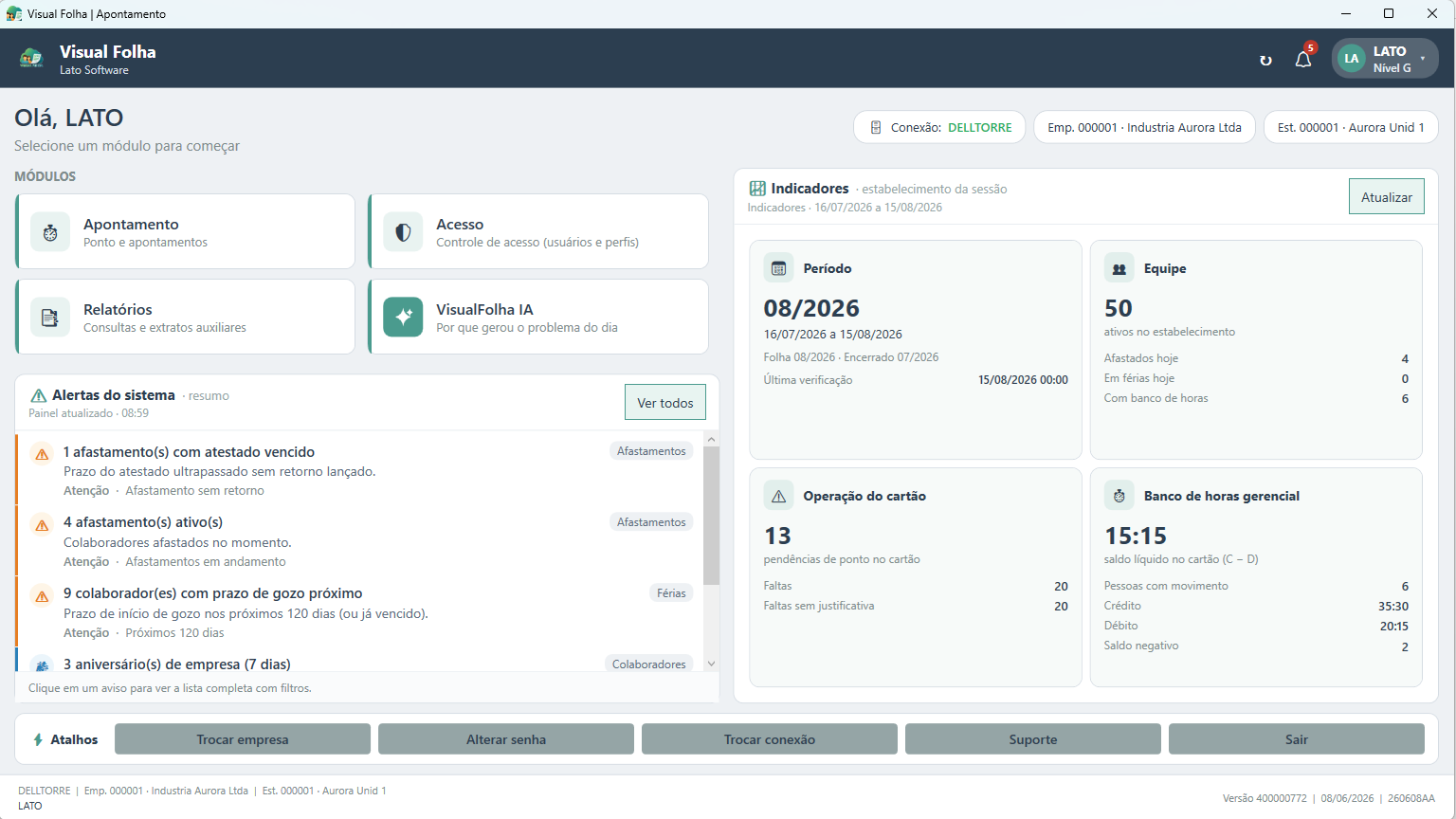This screenshot has height=819, width=1456.
Task: Click the Banco de horas gerencial icon
Action: click(1119, 496)
